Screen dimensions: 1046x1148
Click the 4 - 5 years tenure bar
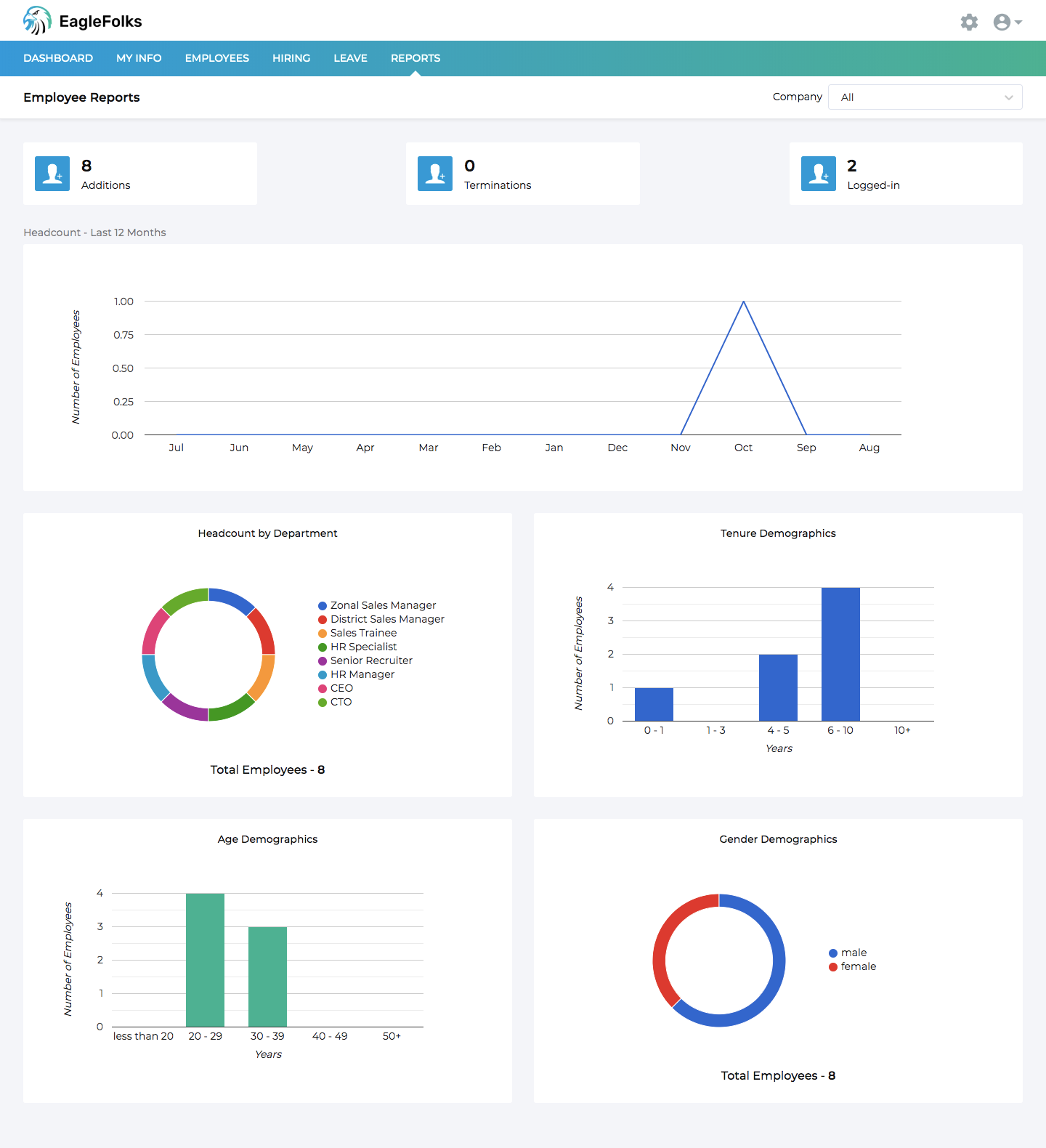778,687
